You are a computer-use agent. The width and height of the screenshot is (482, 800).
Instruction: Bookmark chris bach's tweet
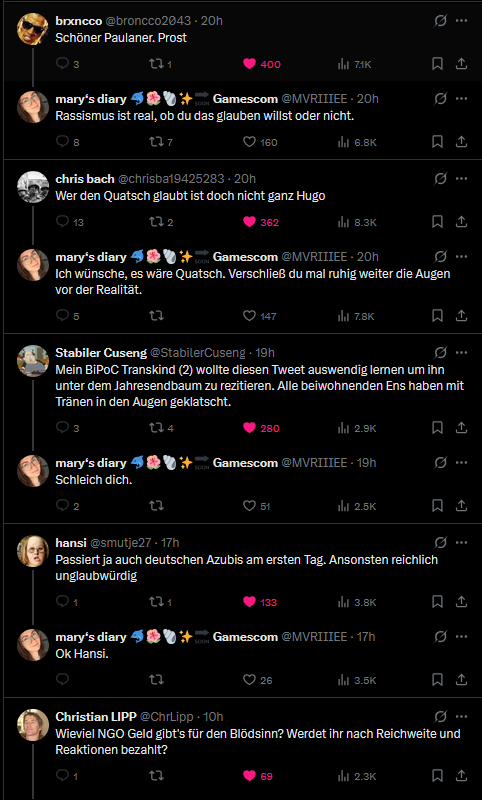(437, 222)
